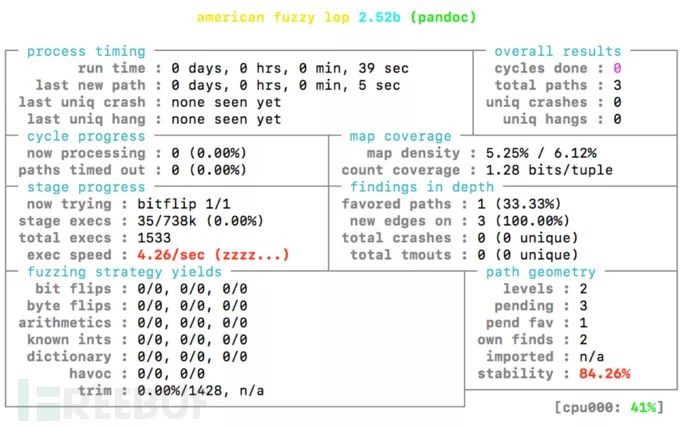Screen dimensions: 690x428
Task: Click the 'stage progress' header
Action: [86, 187]
